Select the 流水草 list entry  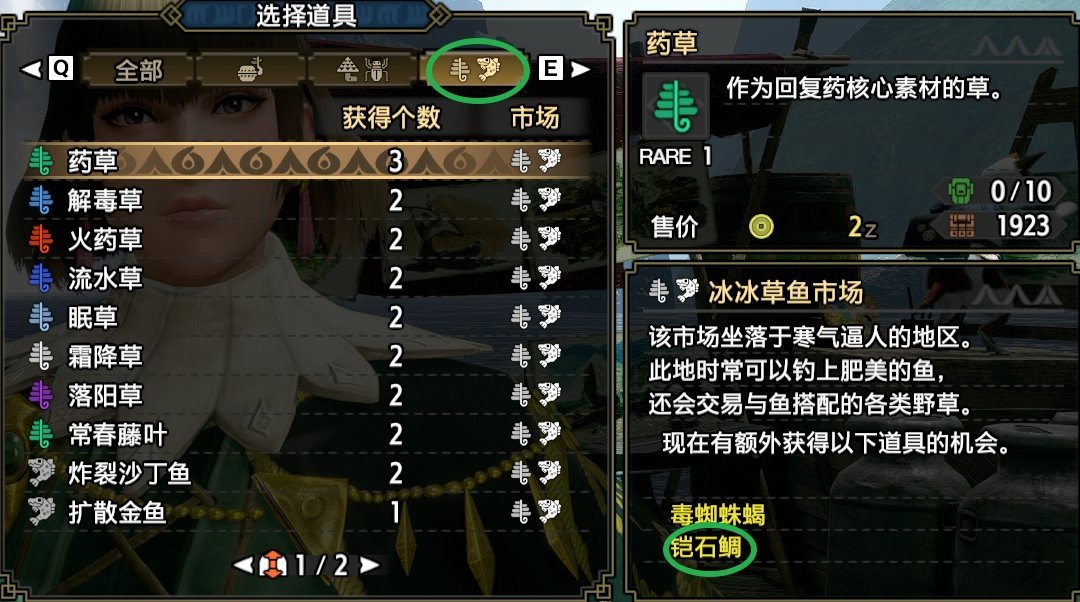pos(308,278)
